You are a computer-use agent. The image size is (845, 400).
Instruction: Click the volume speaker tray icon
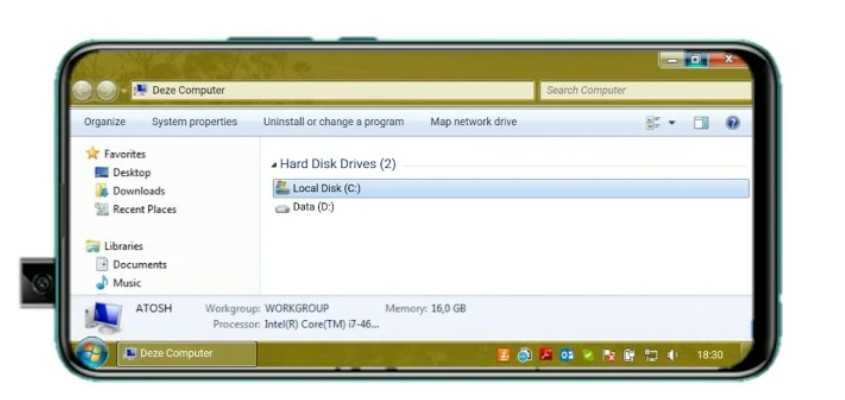(x=671, y=355)
